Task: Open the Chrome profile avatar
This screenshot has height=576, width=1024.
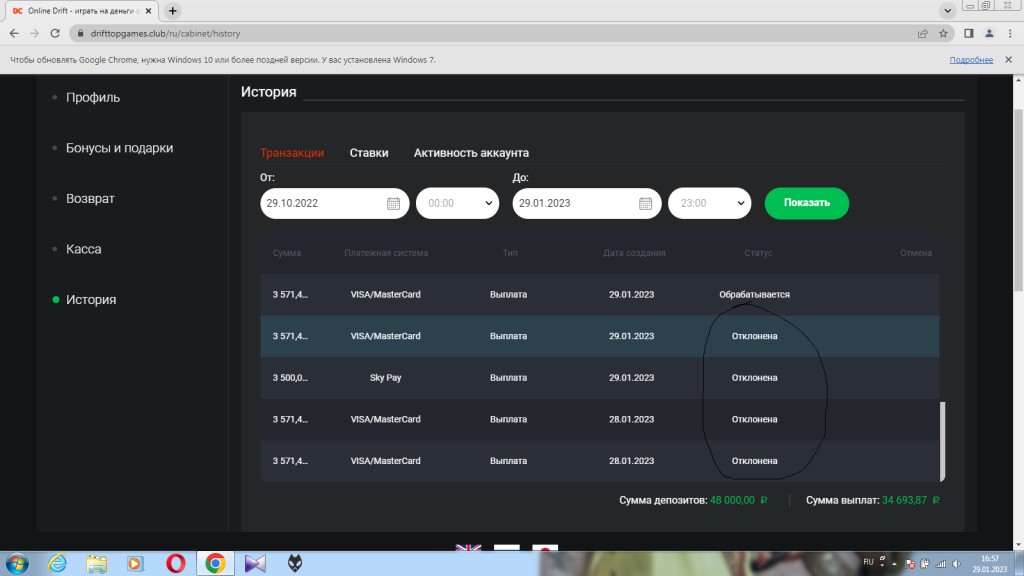Action: point(989,33)
